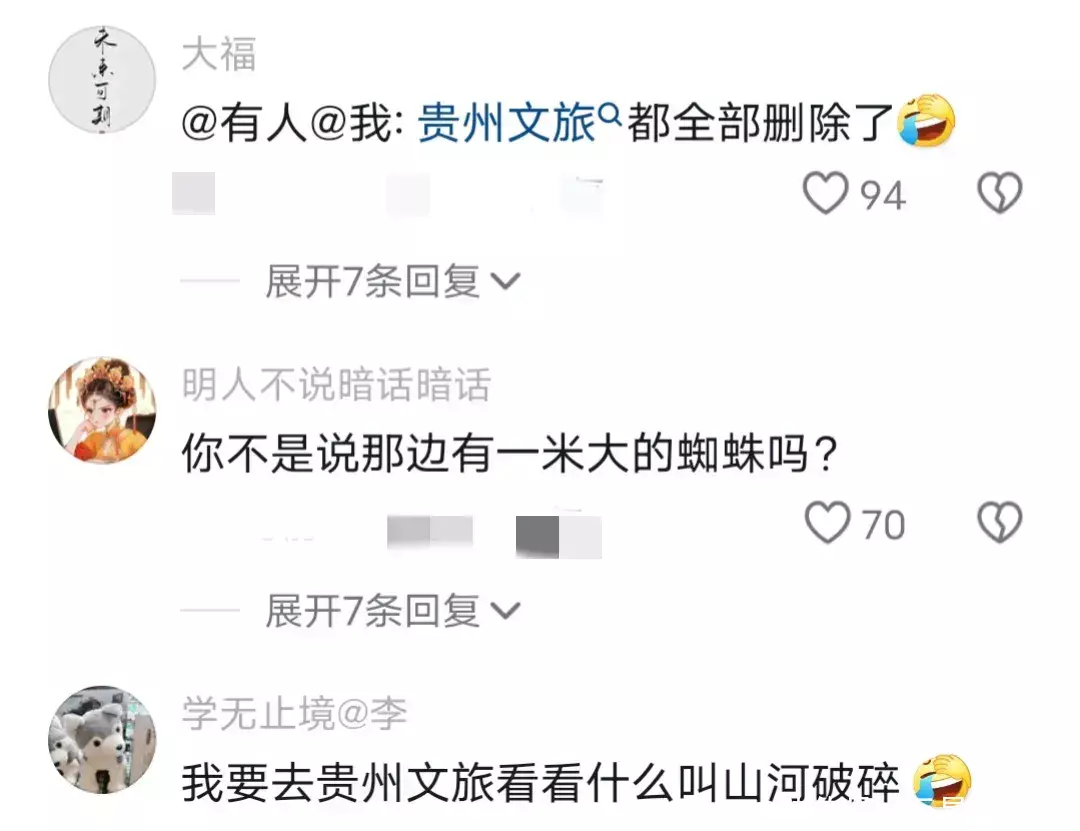The image size is (1080, 831).
Task: Like the comment about 一米大的蜘蛛
Action: pos(827,523)
